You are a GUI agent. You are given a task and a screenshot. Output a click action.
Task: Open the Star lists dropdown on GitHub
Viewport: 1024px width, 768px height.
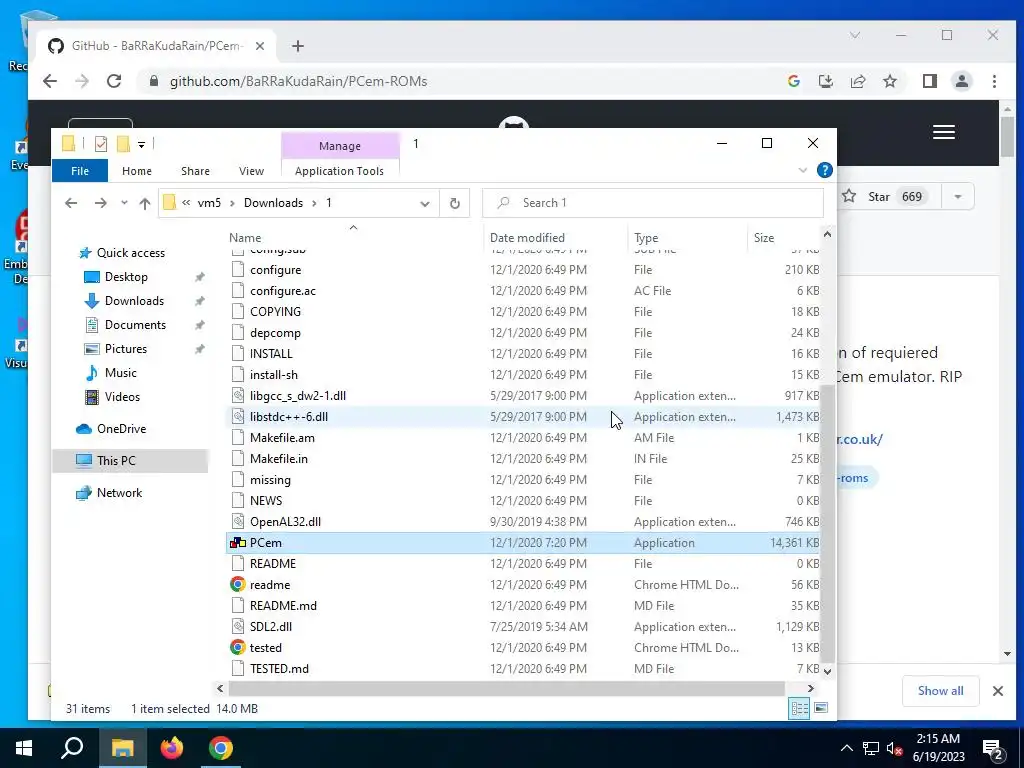[958, 197]
